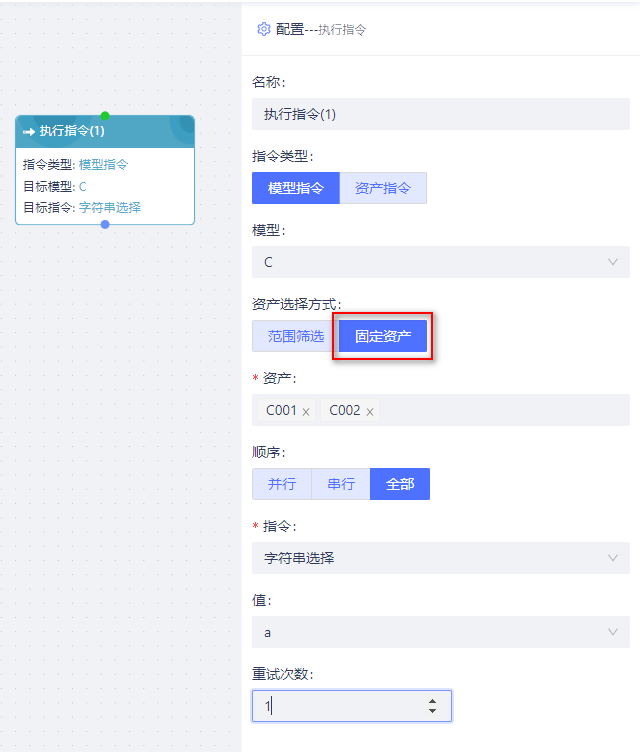
Task: Click the arrow icon on 执行指令(1) node
Action: pyautogui.click(x=29, y=131)
